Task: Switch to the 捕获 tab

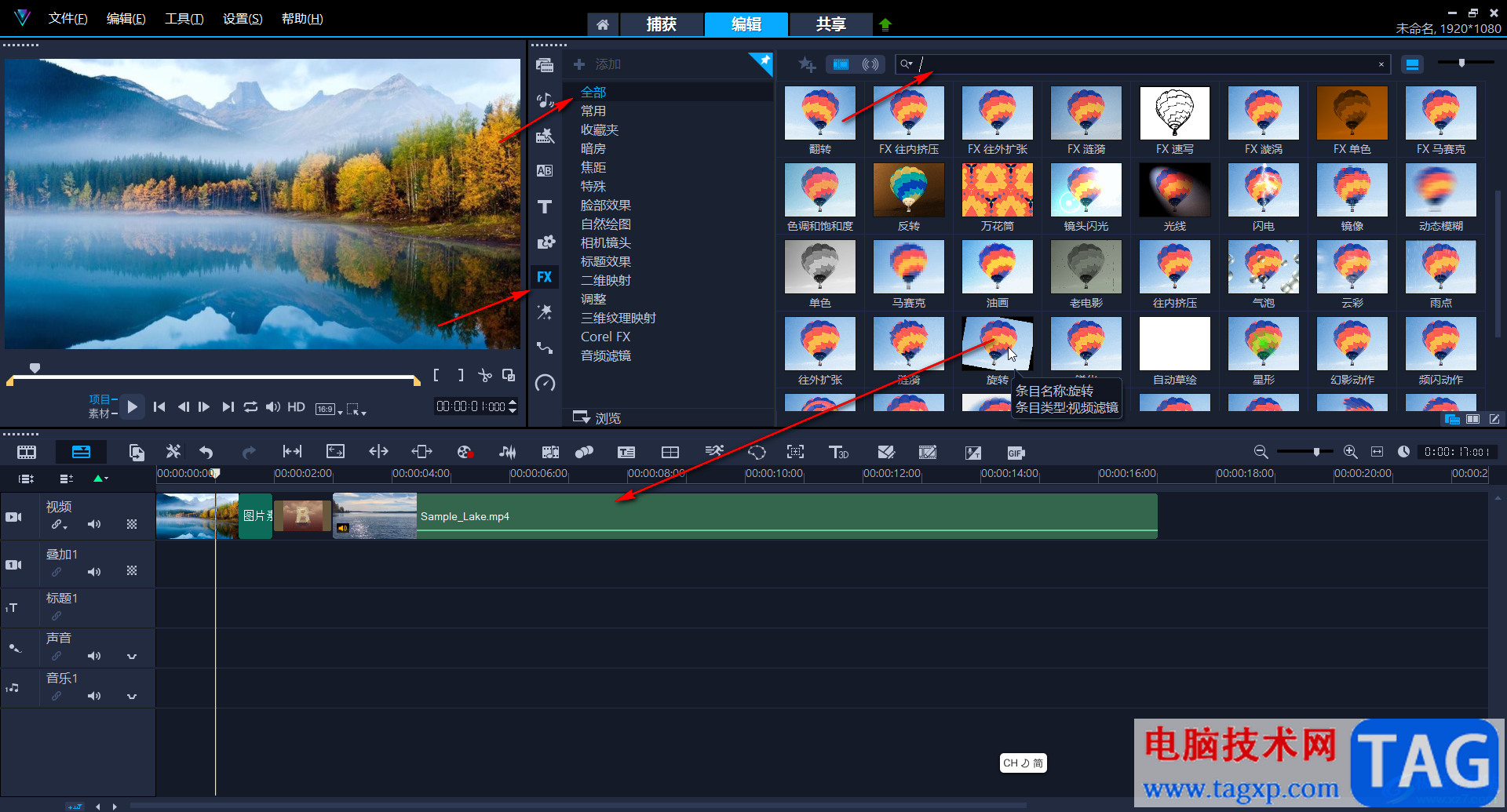Action: click(662, 24)
